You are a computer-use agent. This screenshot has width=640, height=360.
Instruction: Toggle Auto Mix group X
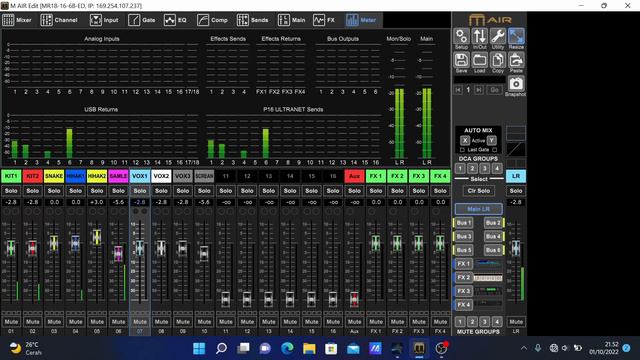pos(465,140)
